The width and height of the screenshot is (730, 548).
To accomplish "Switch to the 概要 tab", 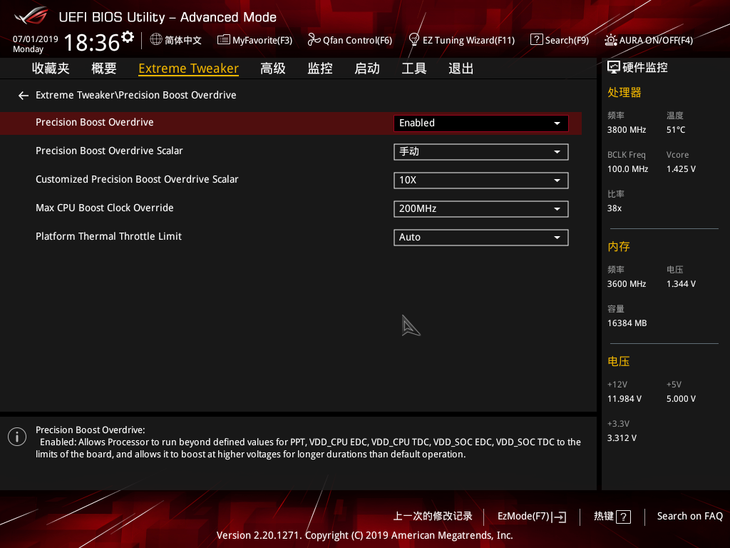I will click(x=103, y=68).
